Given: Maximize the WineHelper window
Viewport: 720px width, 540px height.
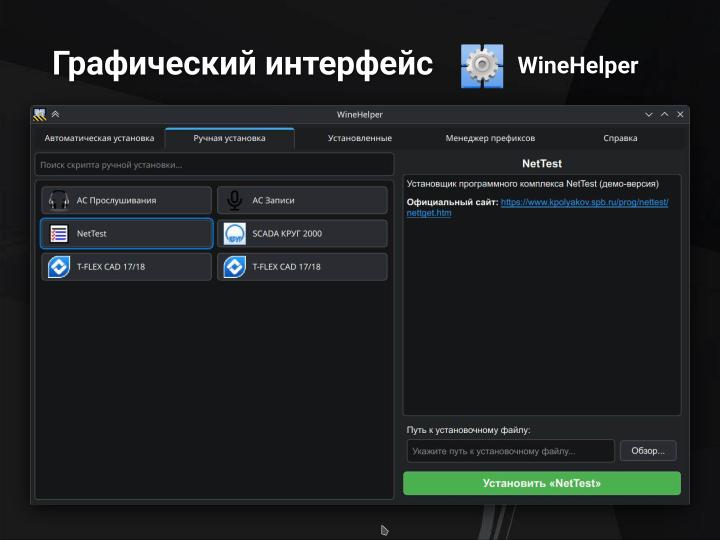Looking at the screenshot, I should coord(664,114).
